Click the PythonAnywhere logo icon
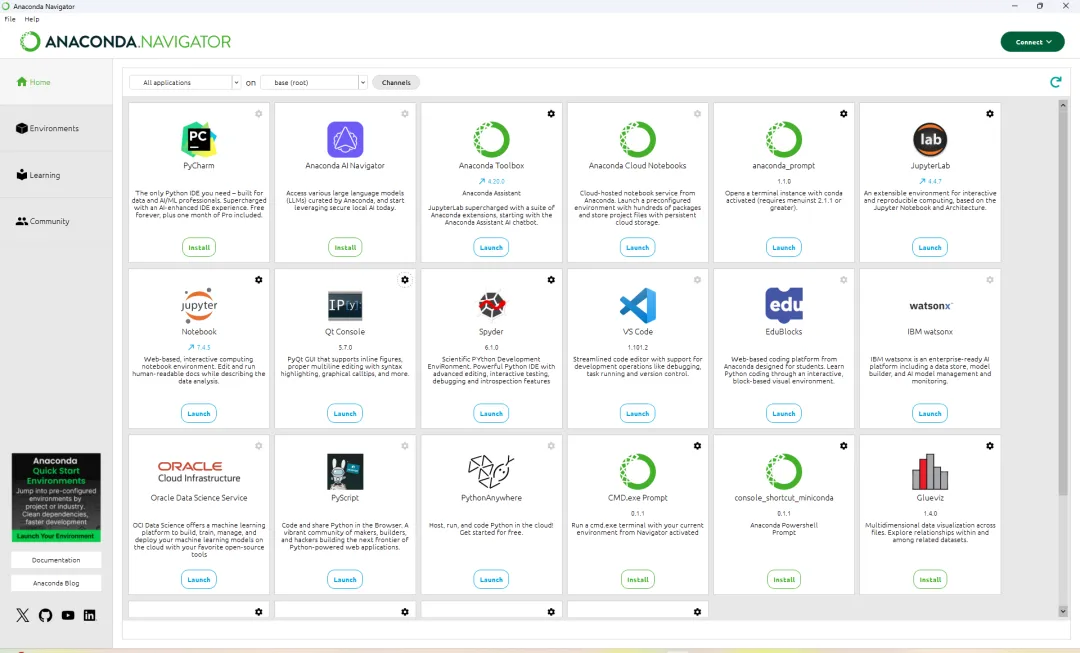This screenshot has height=653, width=1080. [x=491, y=472]
